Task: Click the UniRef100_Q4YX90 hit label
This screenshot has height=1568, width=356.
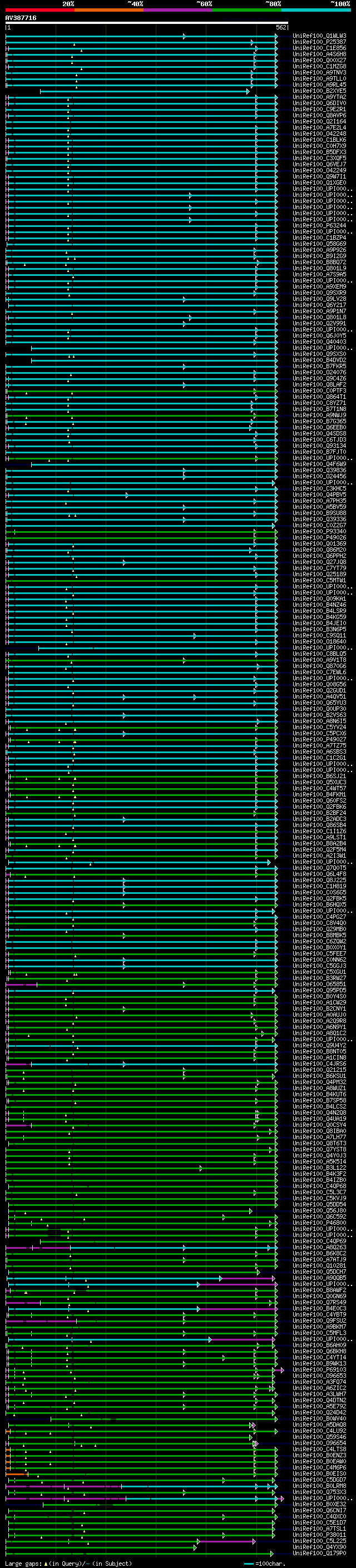Action: click(x=319, y=1547)
